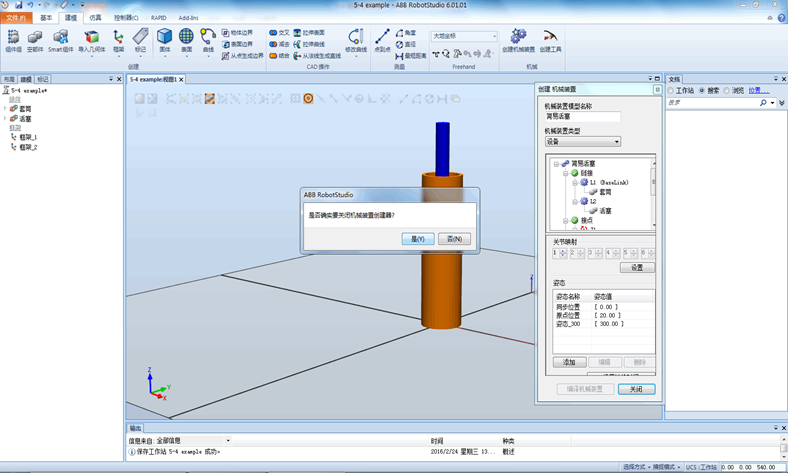Click the 组件组 component group icon
This screenshot has width=788, height=473.
13,40
